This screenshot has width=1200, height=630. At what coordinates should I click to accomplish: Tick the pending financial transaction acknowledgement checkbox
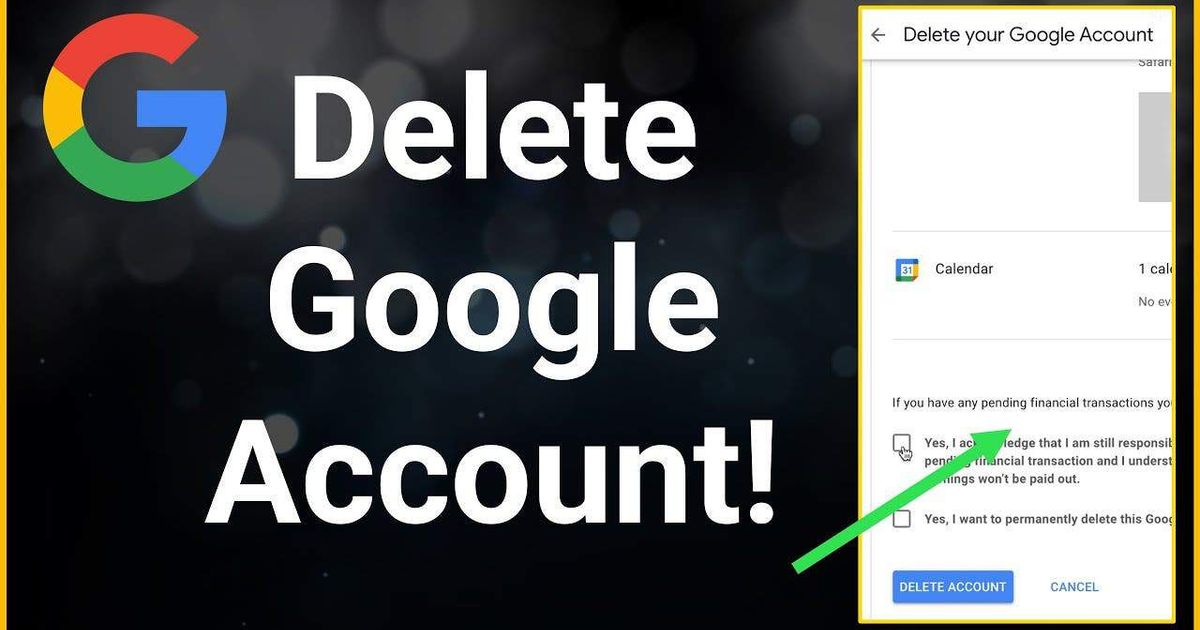pyautogui.click(x=901, y=444)
